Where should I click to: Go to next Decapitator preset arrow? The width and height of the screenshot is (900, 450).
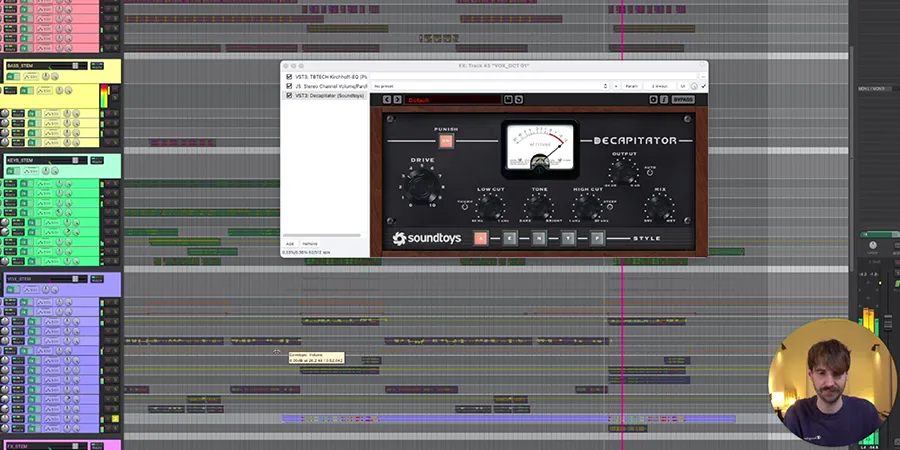(397, 100)
